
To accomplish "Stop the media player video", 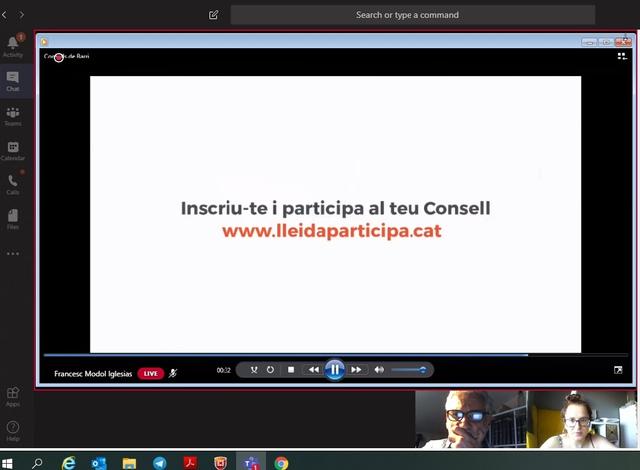I will pyautogui.click(x=291, y=370).
